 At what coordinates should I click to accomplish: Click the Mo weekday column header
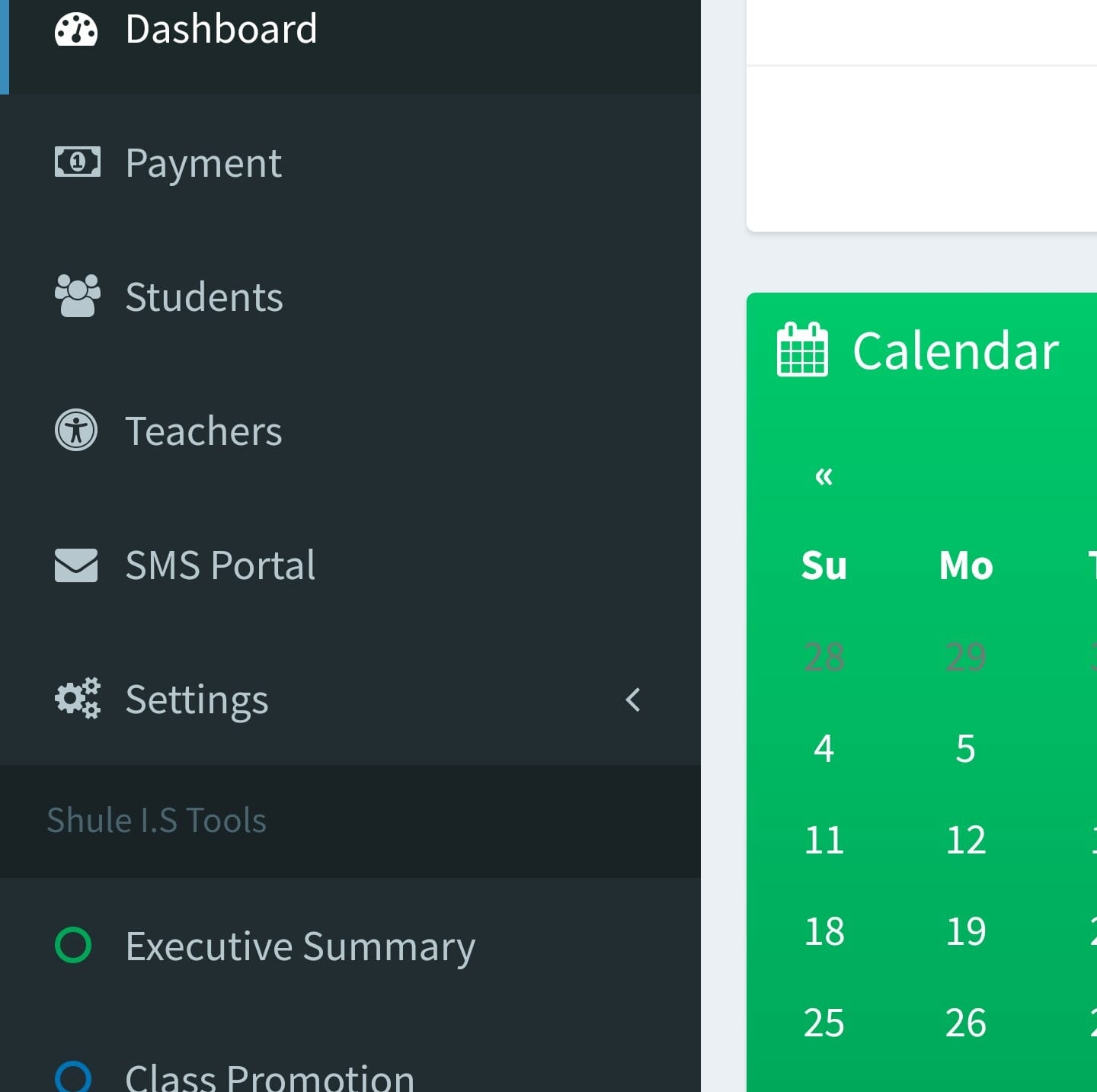click(x=966, y=565)
